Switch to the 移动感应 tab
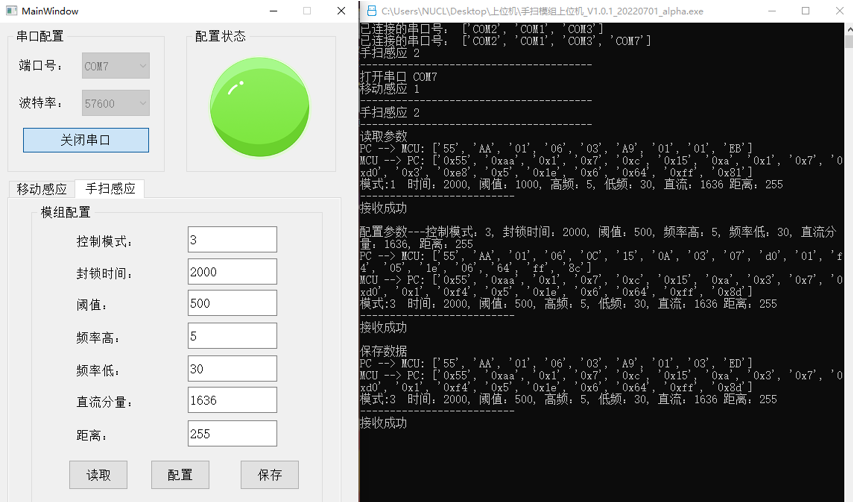 coord(42,189)
